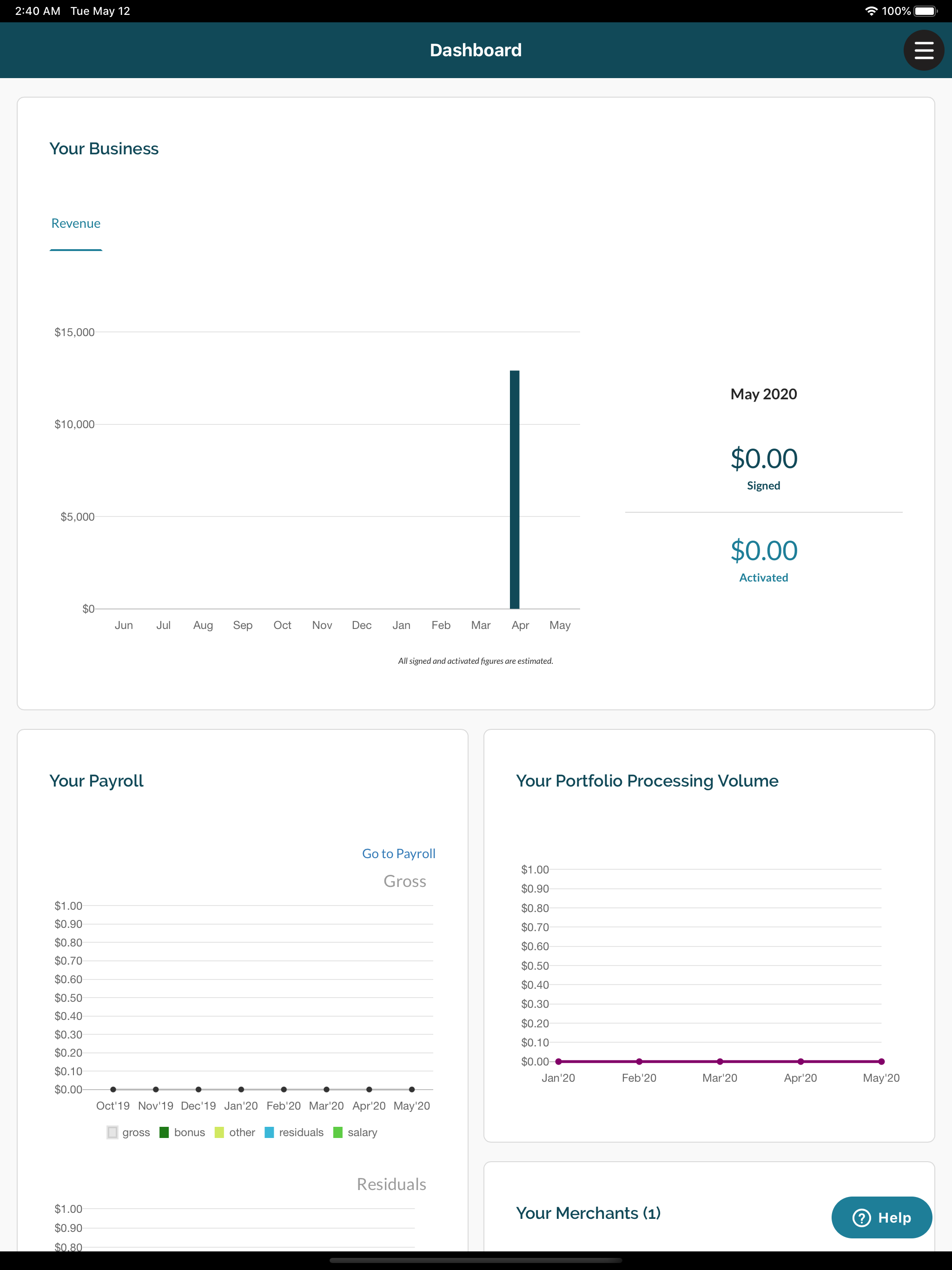The width and height of the screenshot is (952, 1270).
Task: Toggle the bonus legend series
Action: click(182, 1132)
